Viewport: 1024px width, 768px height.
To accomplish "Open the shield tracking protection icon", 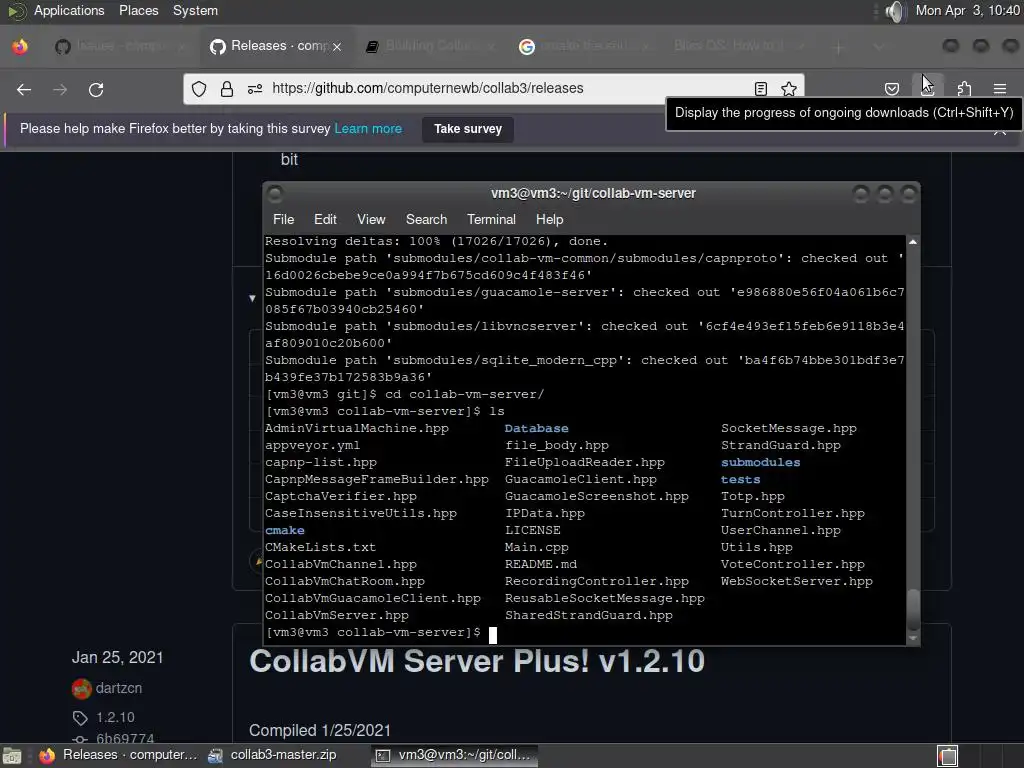I will (199, 89).
